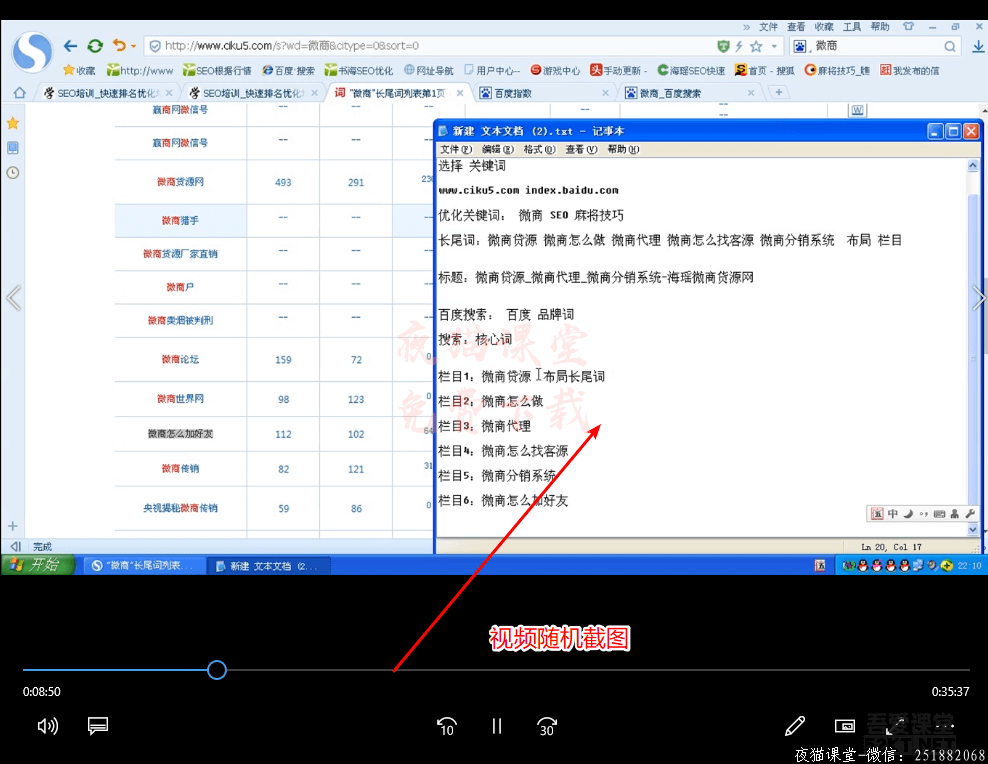The height and width of the screenshot is (764, 988).
Task: Click the 央视揭秘微商传销 keyword link
Action: coord(180,508)
